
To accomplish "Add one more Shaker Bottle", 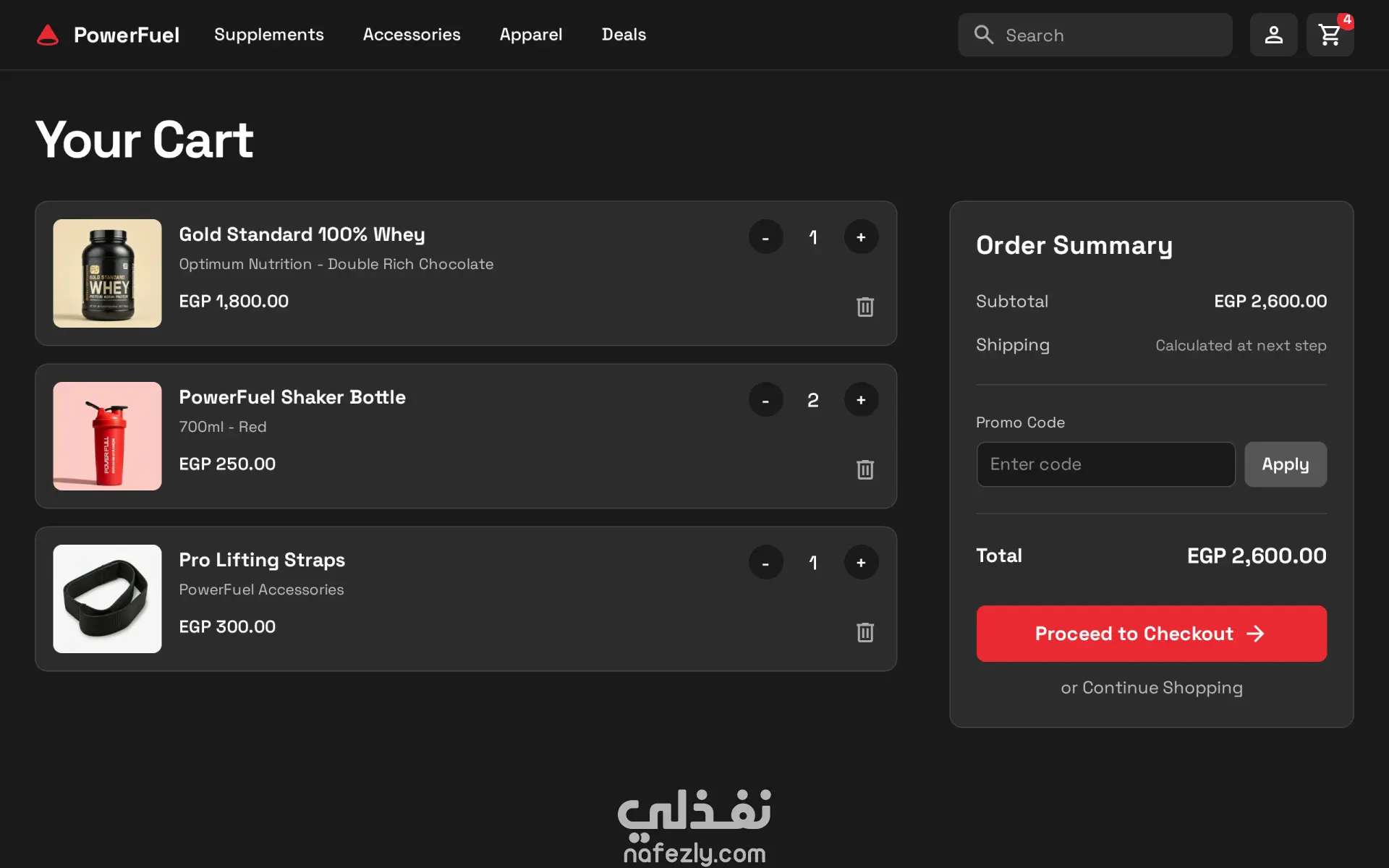I will coord(861,400).
